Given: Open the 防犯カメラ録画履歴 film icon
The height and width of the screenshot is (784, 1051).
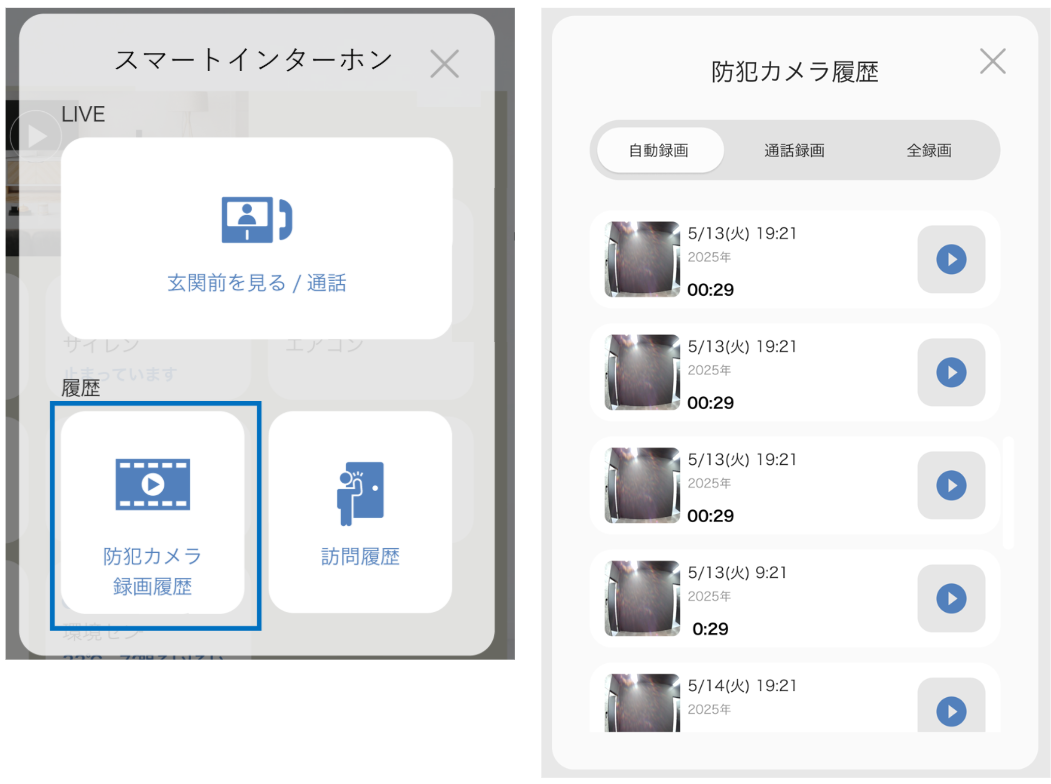Looking at the screenshot, I should click(x=152, y=484).
